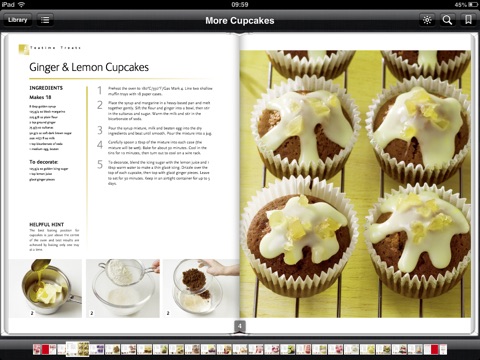This screenshot has width=480, height=360.
Task: Tap the yellow chapter icon square
Action: [24, 49]
